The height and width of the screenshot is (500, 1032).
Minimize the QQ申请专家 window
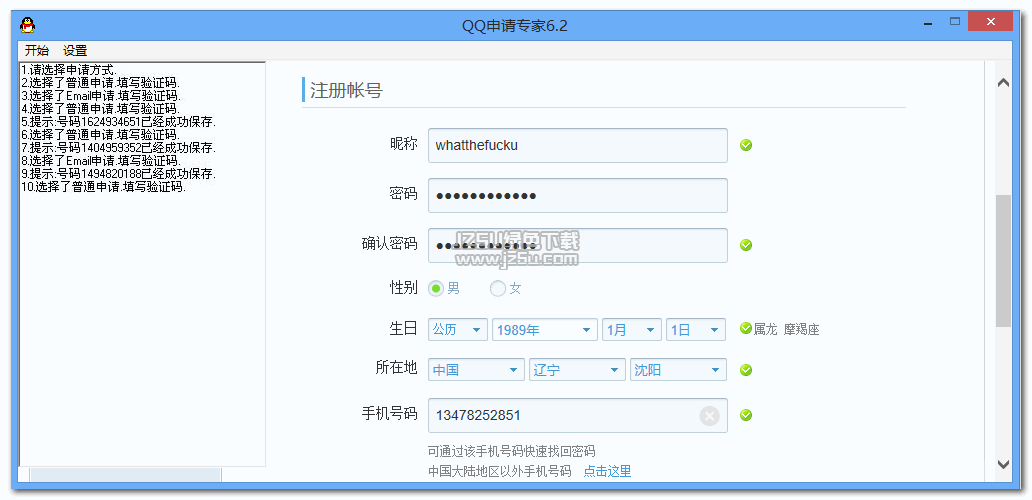click(x=929, y=22)
